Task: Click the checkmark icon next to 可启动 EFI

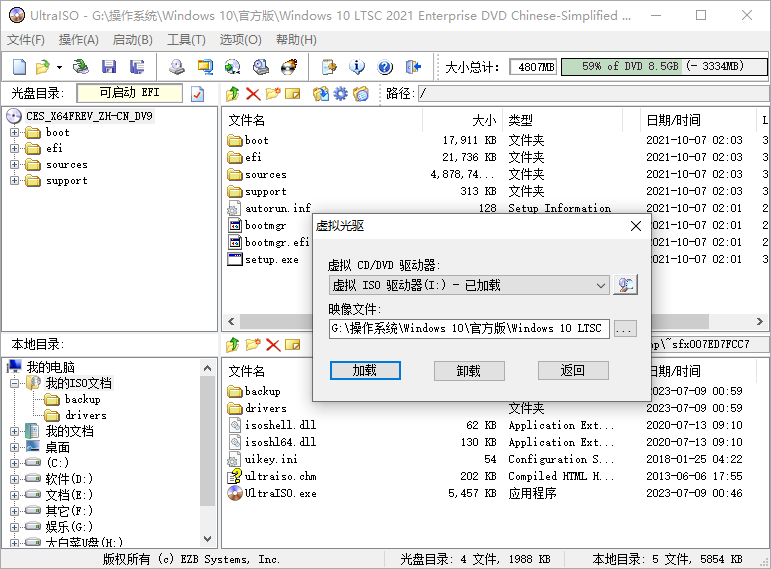Action: [x=197, y=94]
